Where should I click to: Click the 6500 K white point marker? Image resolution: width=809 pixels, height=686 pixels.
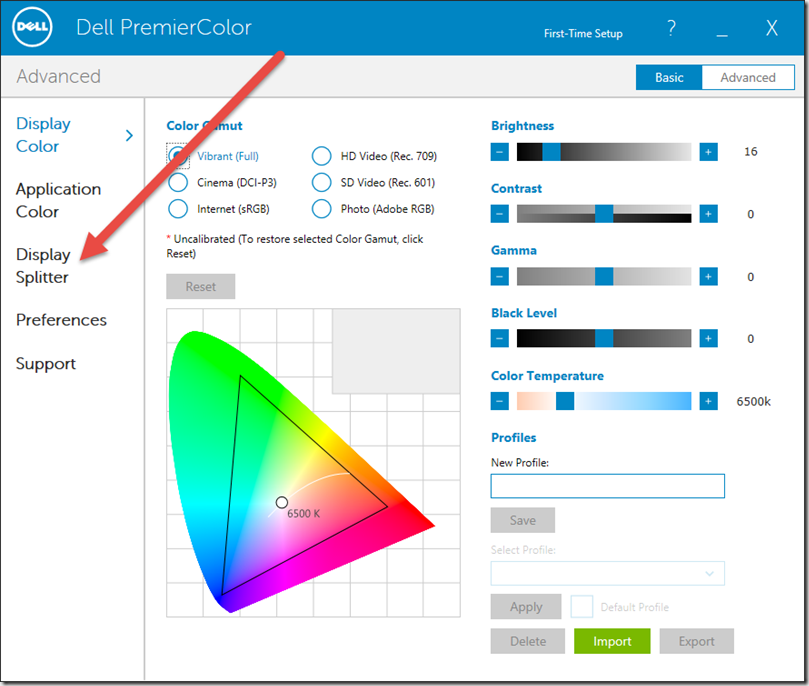pyautogui.click(x=282, y=502)
